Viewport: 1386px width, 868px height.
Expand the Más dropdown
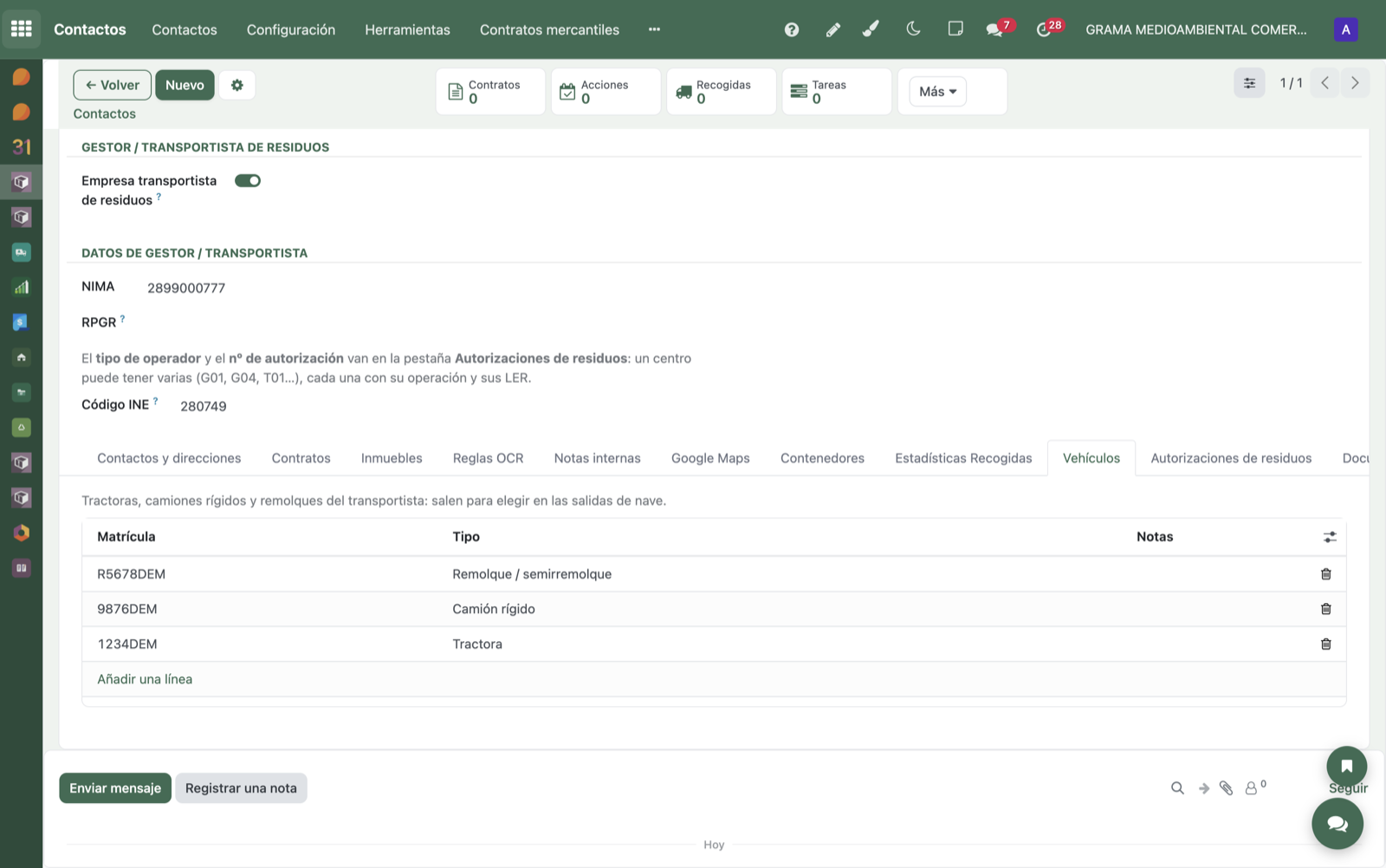pos(938,91)
